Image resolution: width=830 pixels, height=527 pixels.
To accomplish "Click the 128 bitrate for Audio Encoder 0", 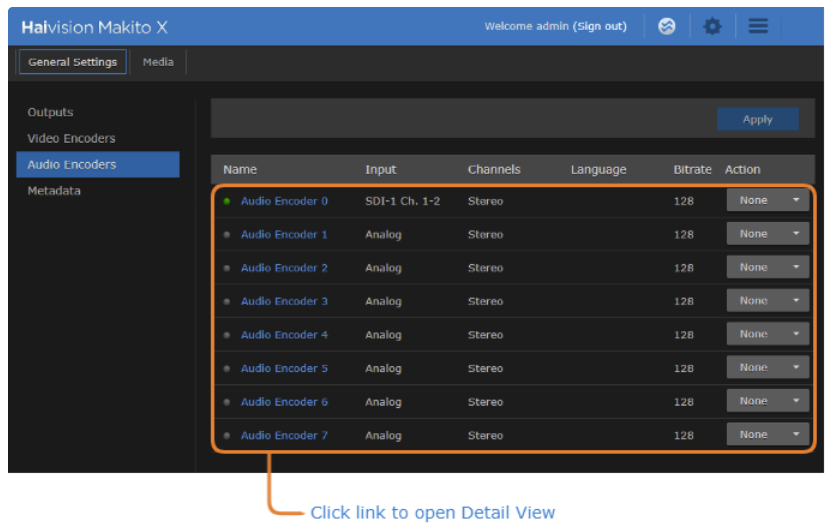I will 683,201.
